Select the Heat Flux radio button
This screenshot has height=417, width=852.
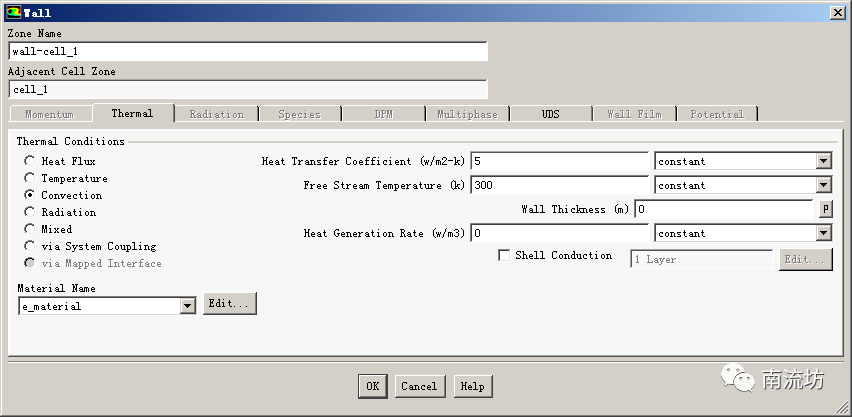[30, 161]
